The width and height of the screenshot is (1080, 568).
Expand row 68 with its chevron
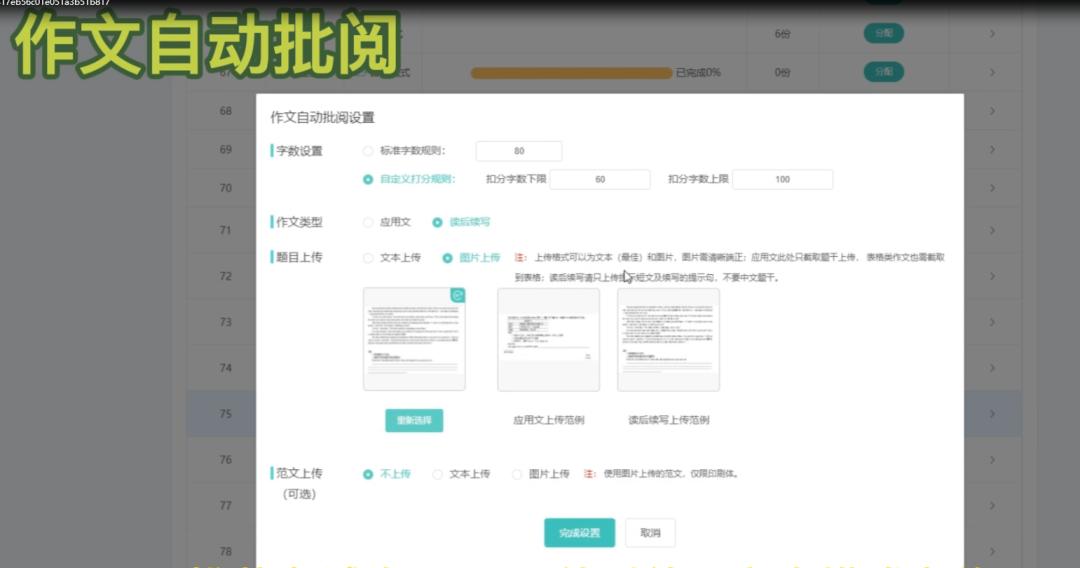[993, 111]
